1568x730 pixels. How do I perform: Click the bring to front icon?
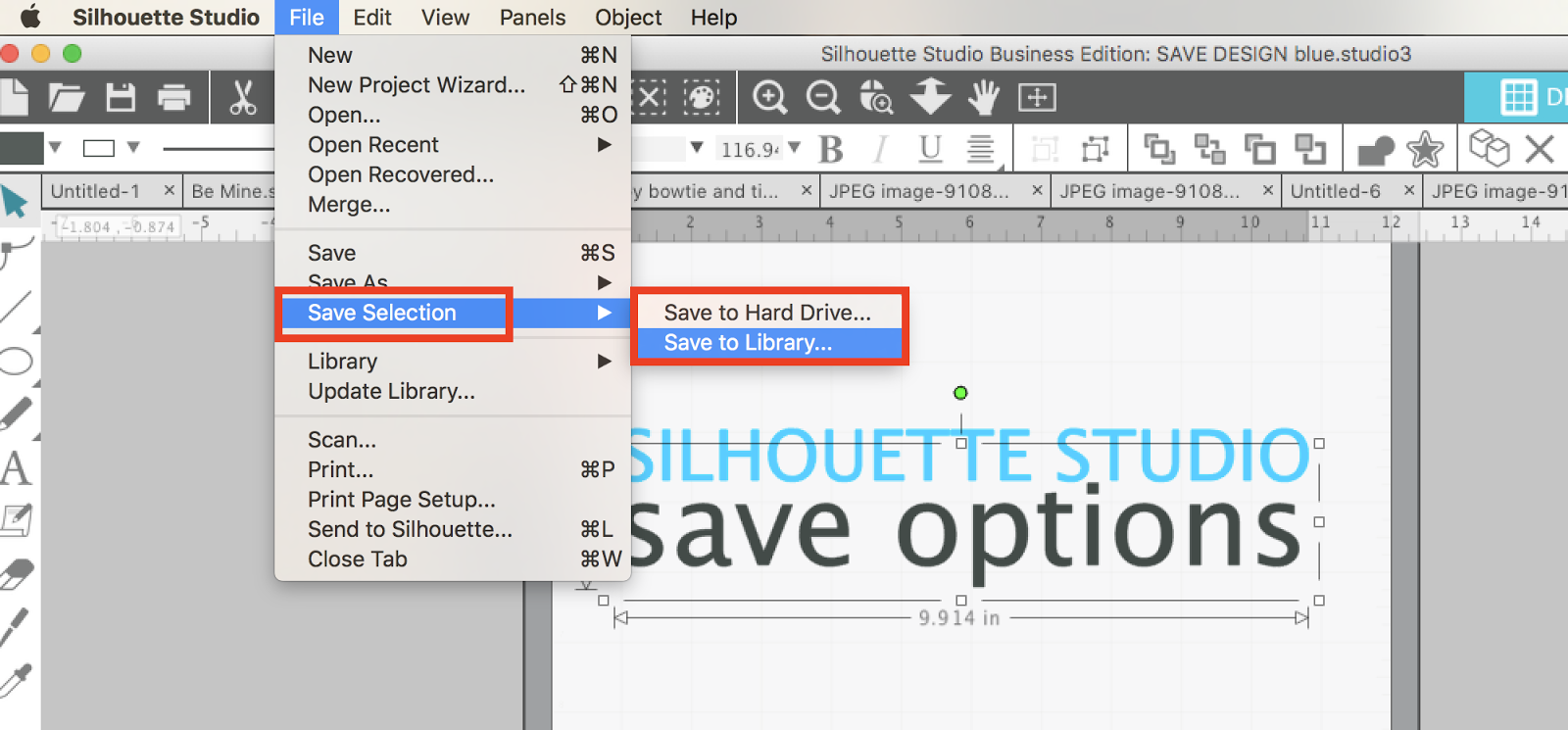(x=1159, y=149)
